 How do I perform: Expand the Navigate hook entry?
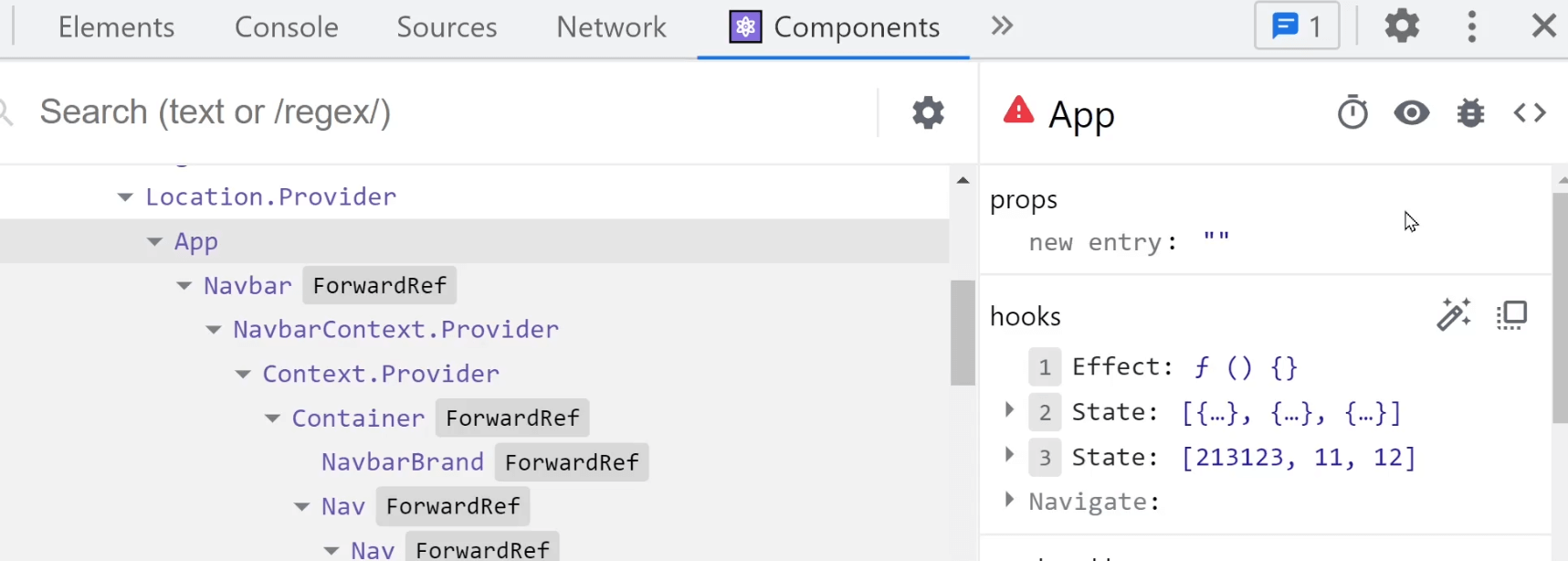[1009, 499]
